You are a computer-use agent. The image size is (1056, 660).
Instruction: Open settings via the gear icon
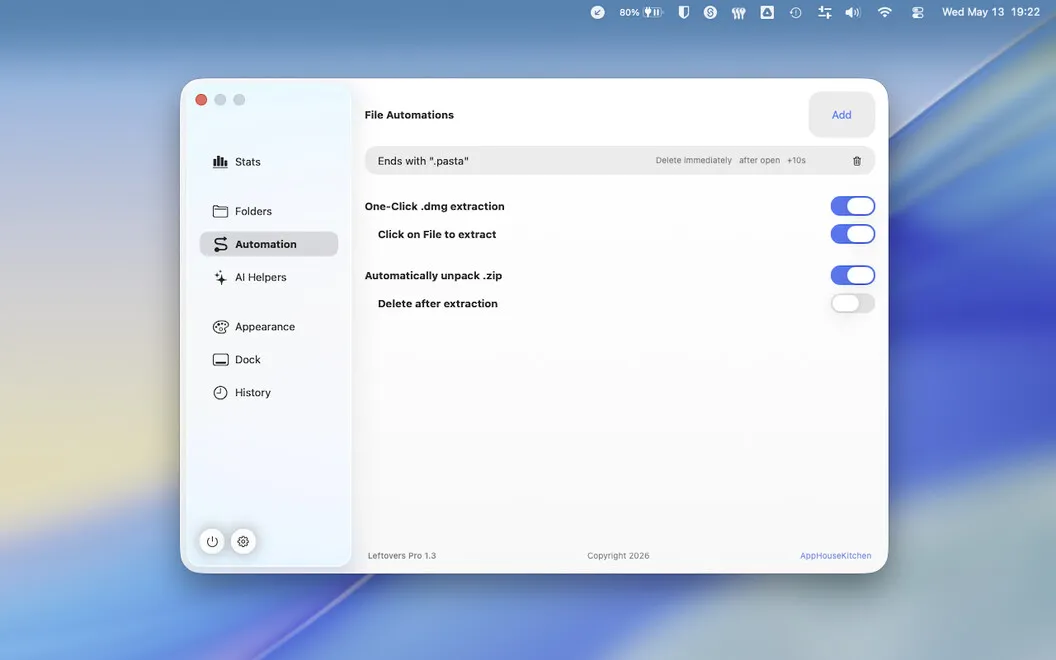(243, 541)
